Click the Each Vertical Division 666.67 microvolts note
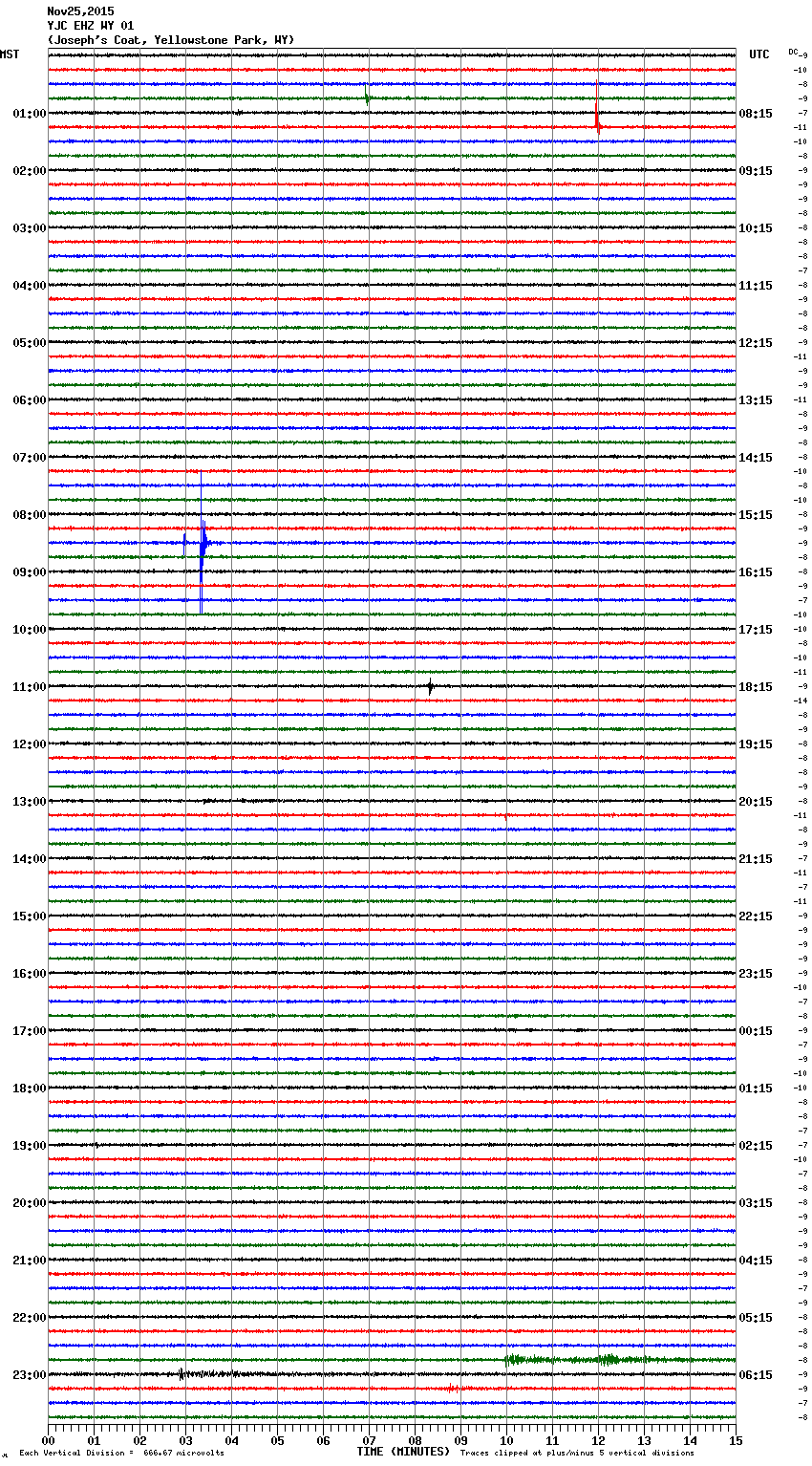The image size is (812, 1466). [x=121, y=1454]
